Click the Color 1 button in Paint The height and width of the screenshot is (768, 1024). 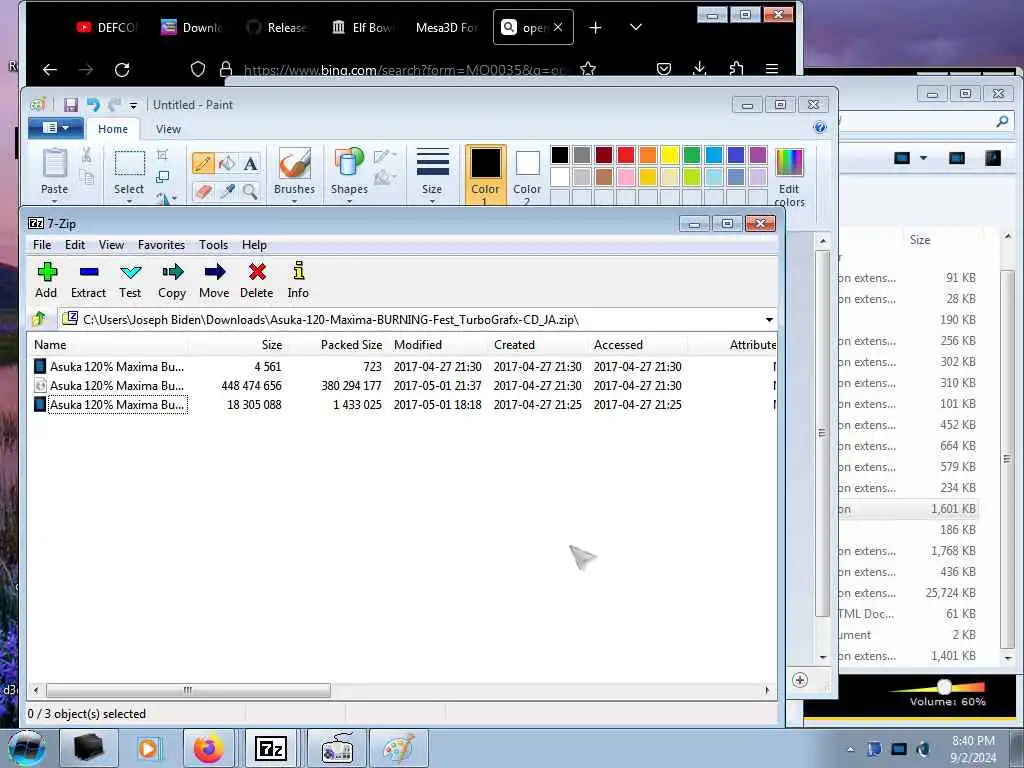(x=485, y=175)
